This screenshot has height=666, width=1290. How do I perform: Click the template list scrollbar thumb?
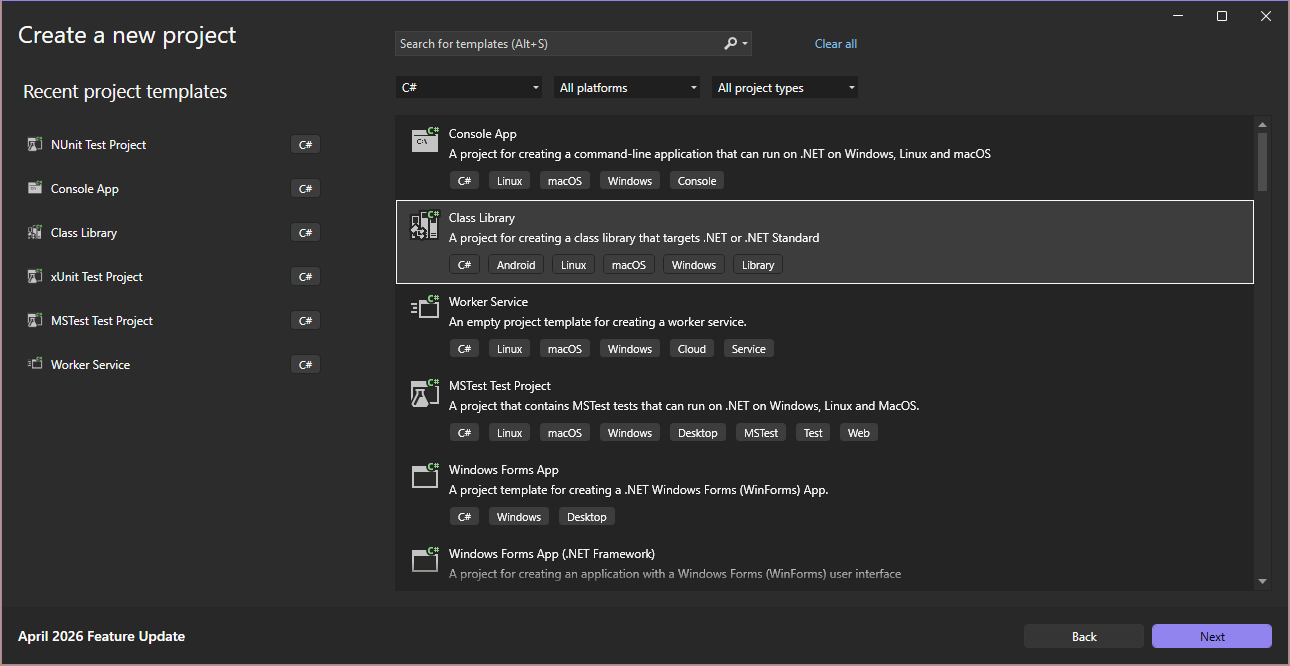[1262, 162]
